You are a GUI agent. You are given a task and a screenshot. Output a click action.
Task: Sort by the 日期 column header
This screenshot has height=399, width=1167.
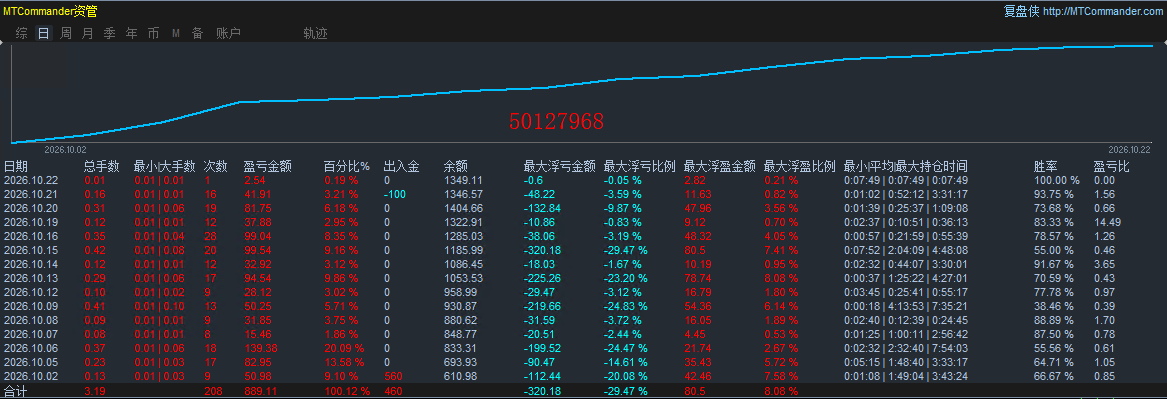(x=16, y=166)
